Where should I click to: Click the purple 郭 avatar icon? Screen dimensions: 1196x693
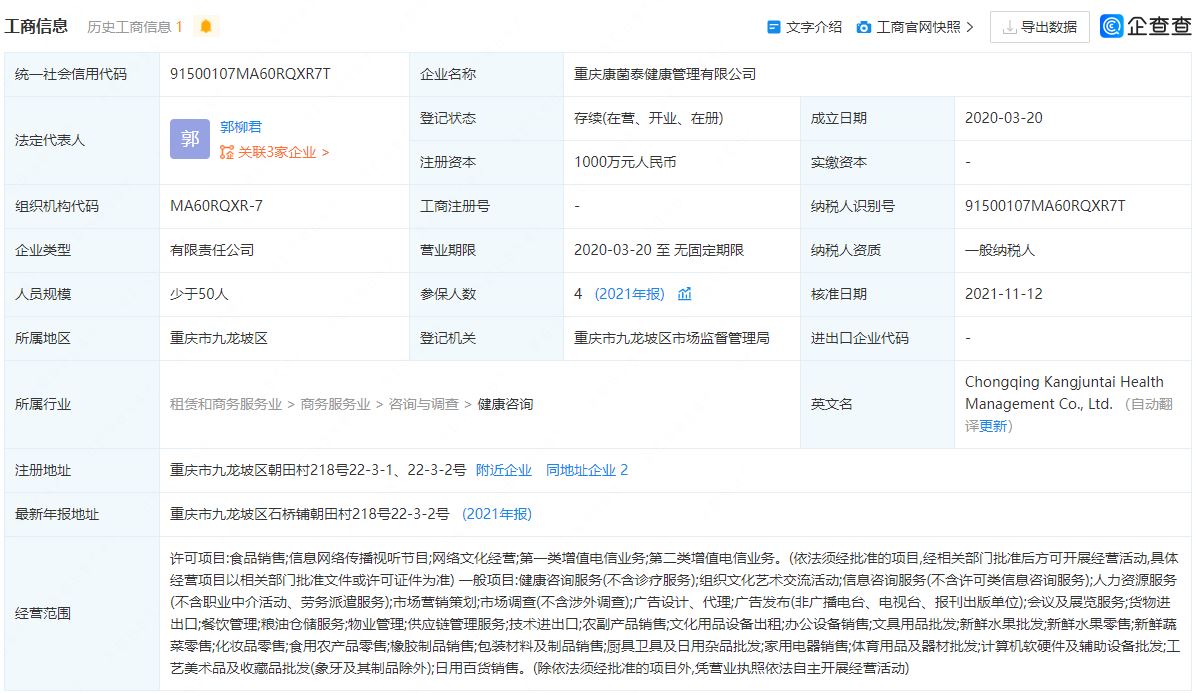click(x=190, y=140)
